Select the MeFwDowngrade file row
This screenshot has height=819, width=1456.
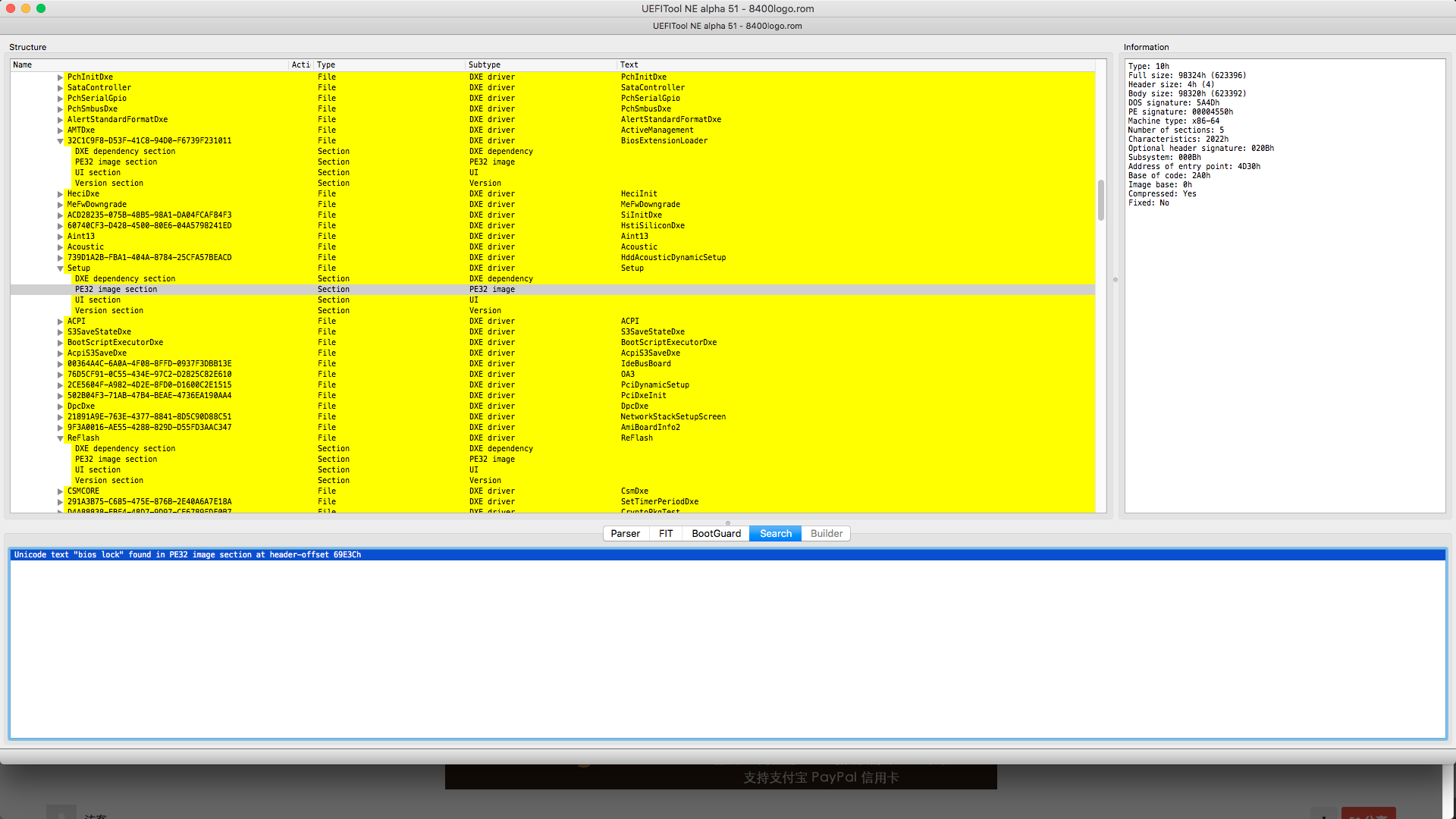(x=97, y=205)
